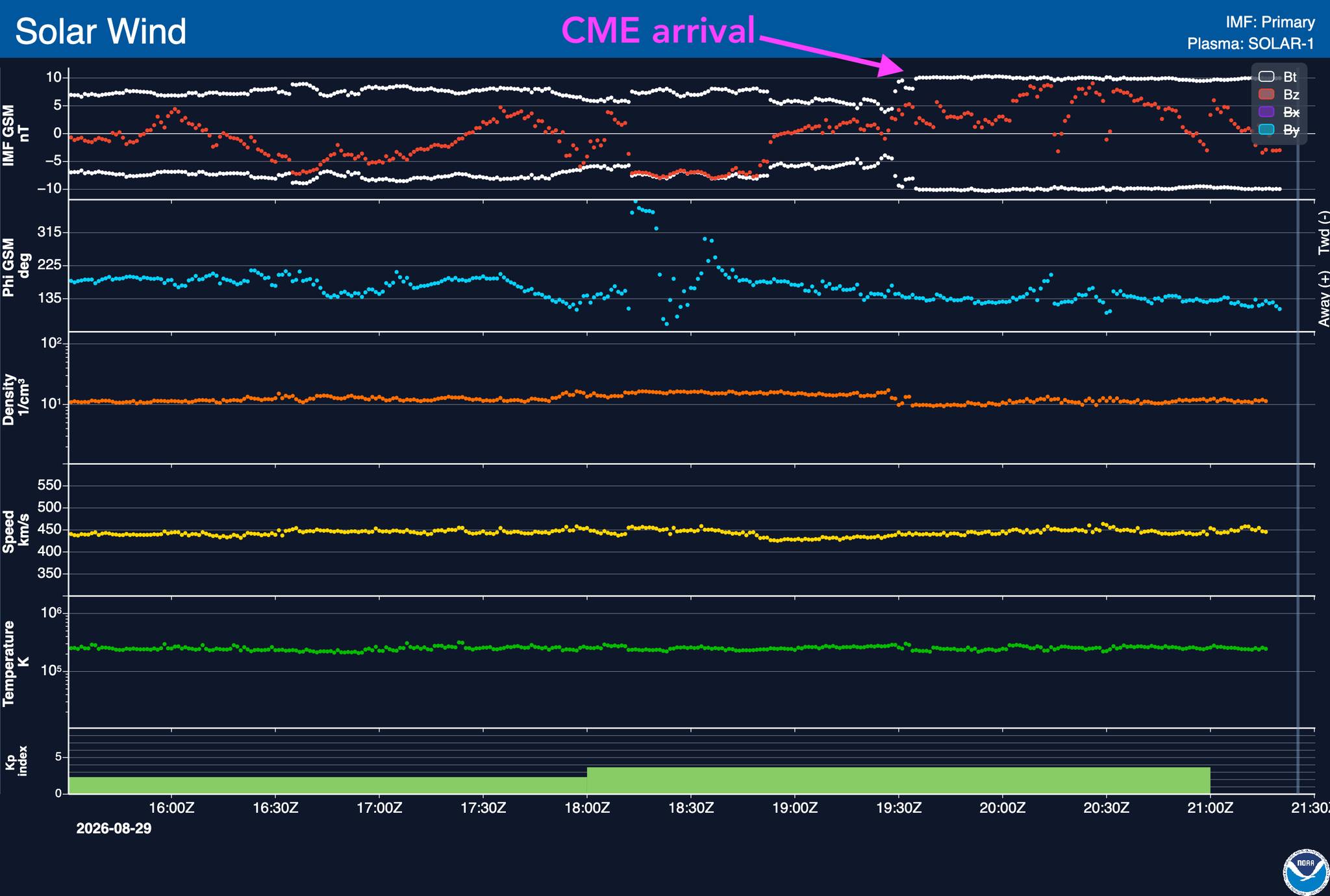The width and height of the screenshot is (1330, 896).
Task: Click the 'Plasma: SOLAR-1' label
Action: 1251,44
